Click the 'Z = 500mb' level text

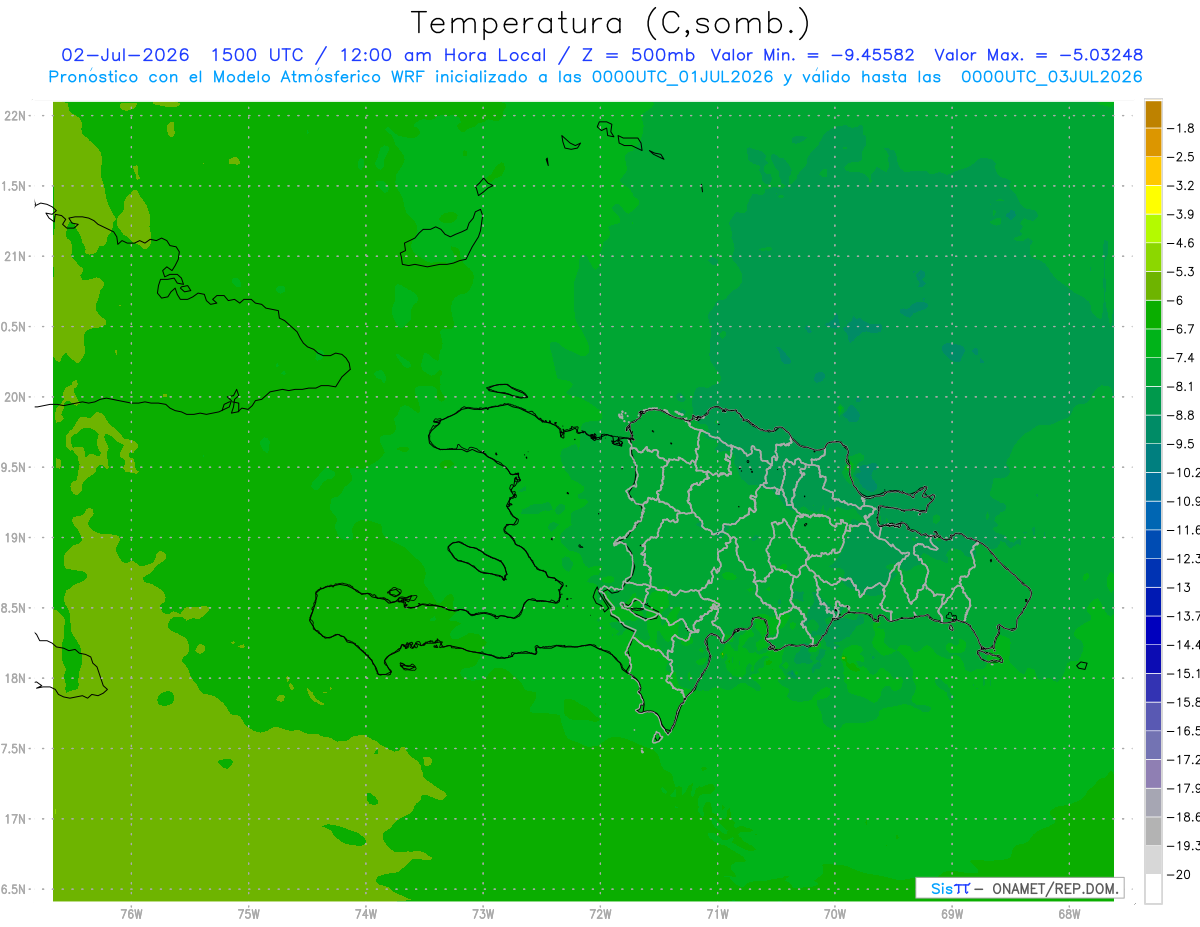pyautogui.click(x=637, y=55)
